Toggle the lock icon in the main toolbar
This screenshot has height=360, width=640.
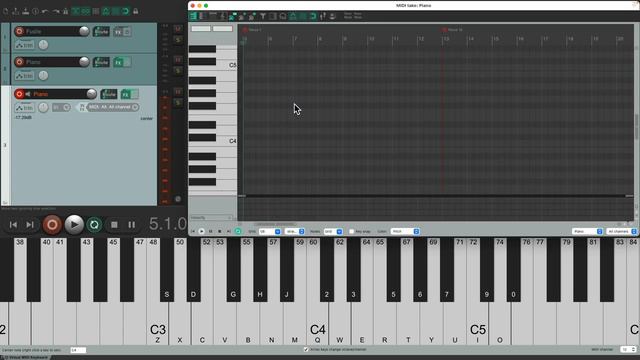pyautogui.click(x=136, y=11)
